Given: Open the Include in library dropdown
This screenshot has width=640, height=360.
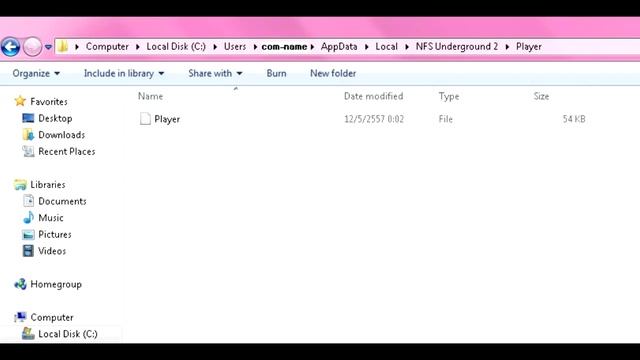Looking at the screenshot, I should pos(124,73).
